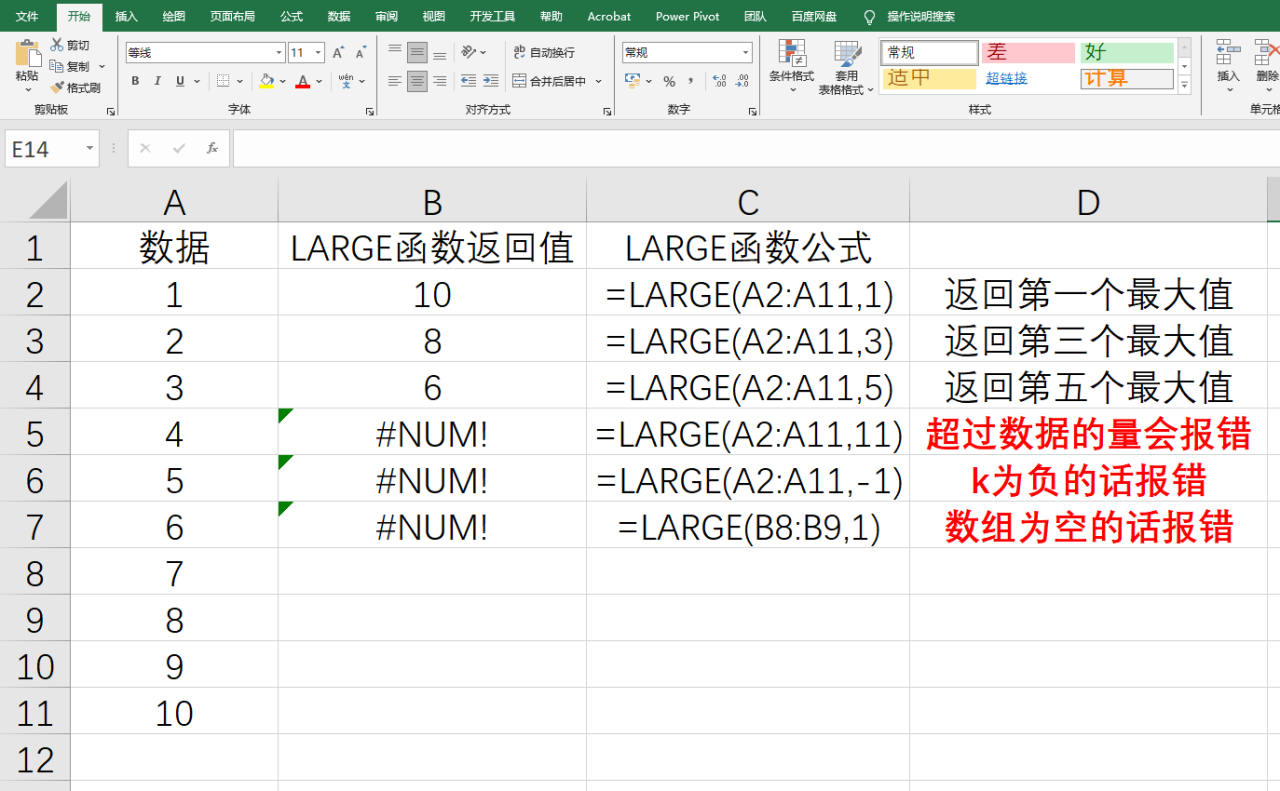Image resolution: width=1280 pixels, height=791 pixels.
Task: Expand the Name Box dropdown arrow
Action: pyautogui.click(x=90, y=149)
